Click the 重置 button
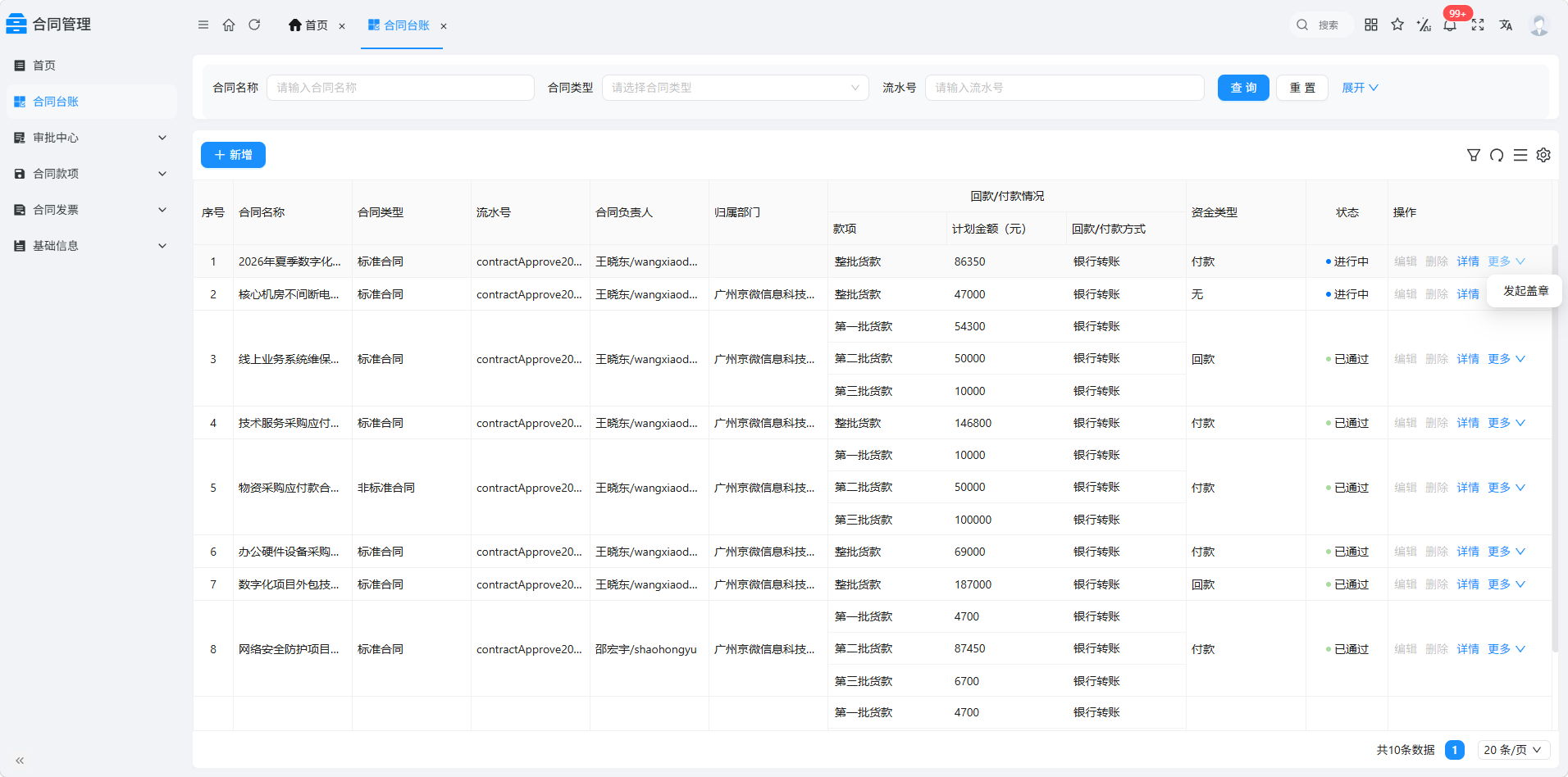Screen dimensions: 1568x777 coord(1302,88)
